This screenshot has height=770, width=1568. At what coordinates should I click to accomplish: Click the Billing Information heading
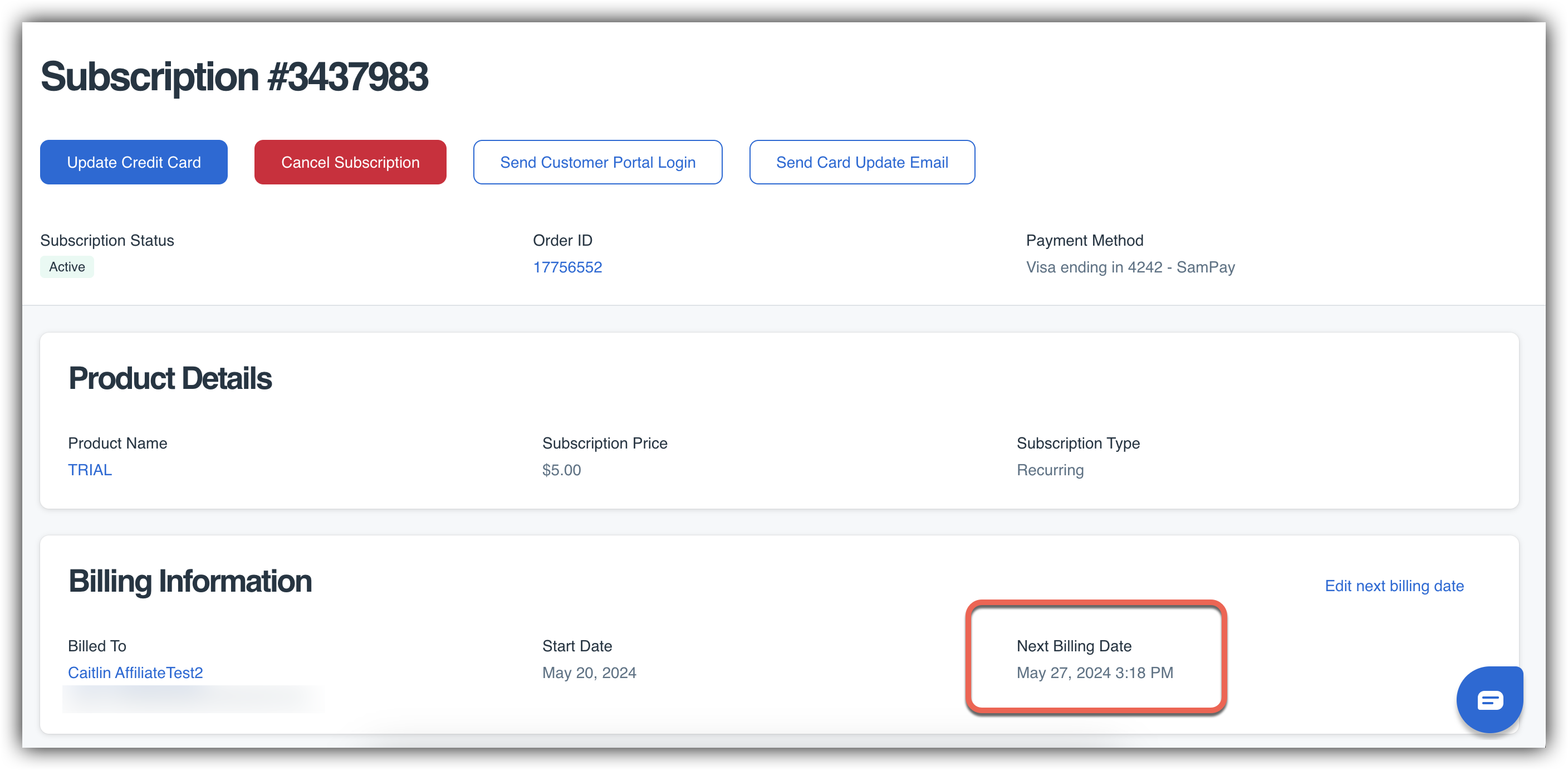189,581
